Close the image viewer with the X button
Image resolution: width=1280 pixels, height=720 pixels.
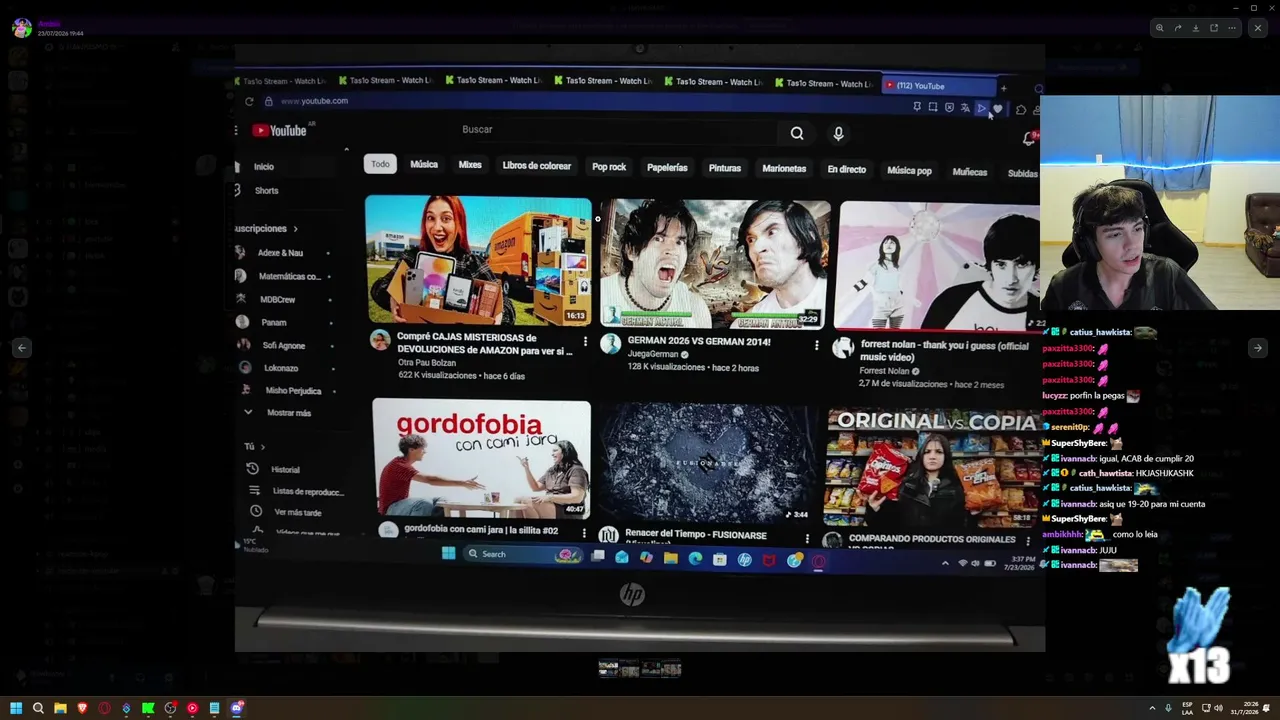click(1257, 28)
